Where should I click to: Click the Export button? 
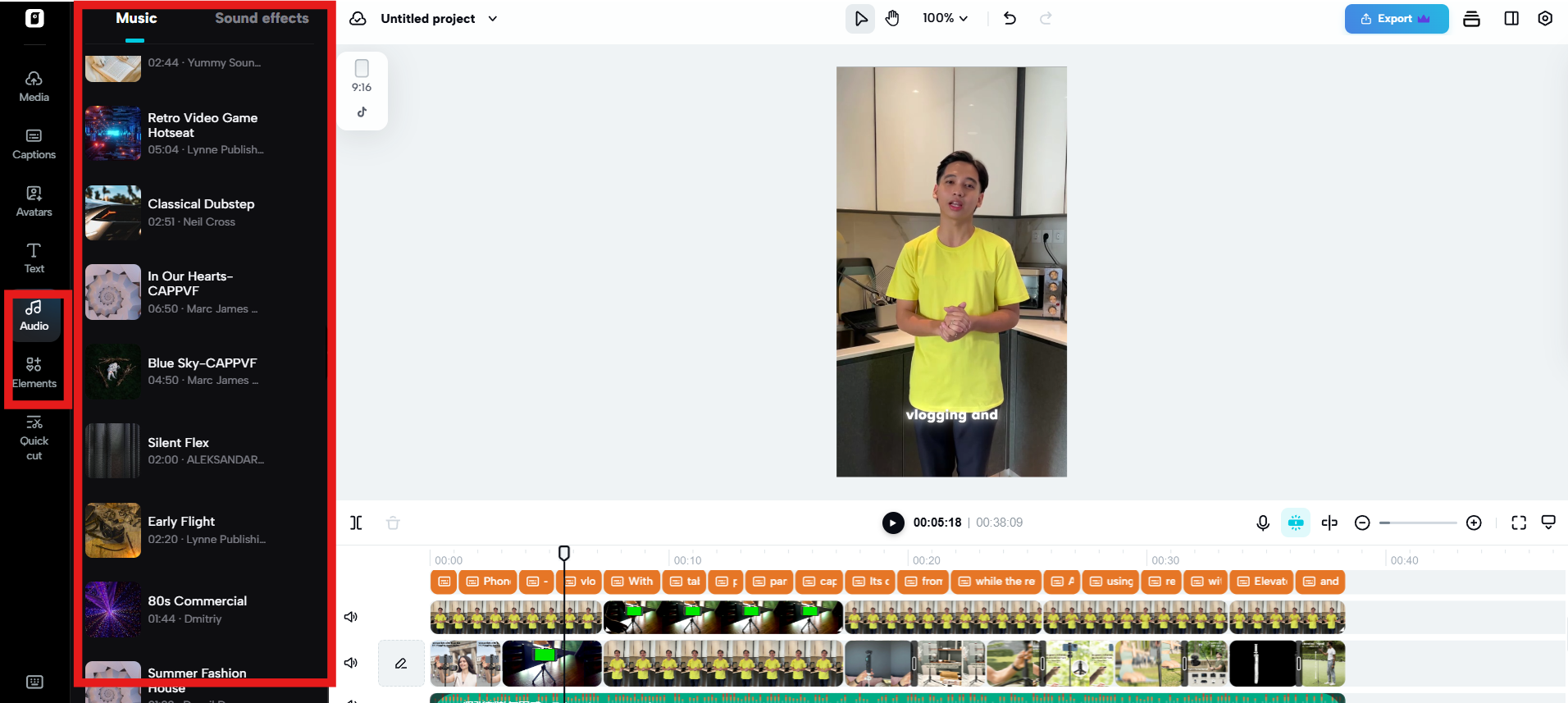click(x=1396, y=18)
